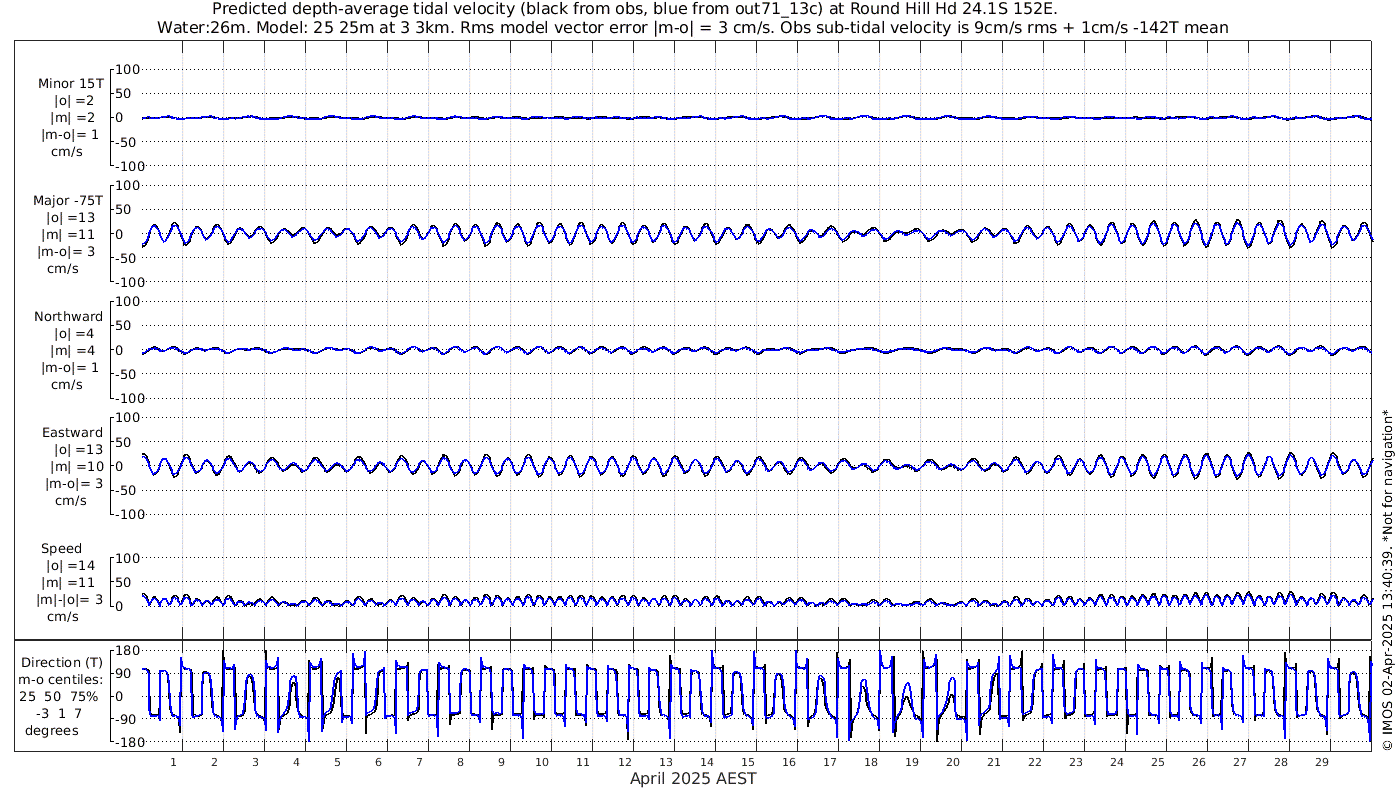Click the day 29 label on the date axis
The image size is (1400, 800).
pyautogui.click(x=1321, y=762)
